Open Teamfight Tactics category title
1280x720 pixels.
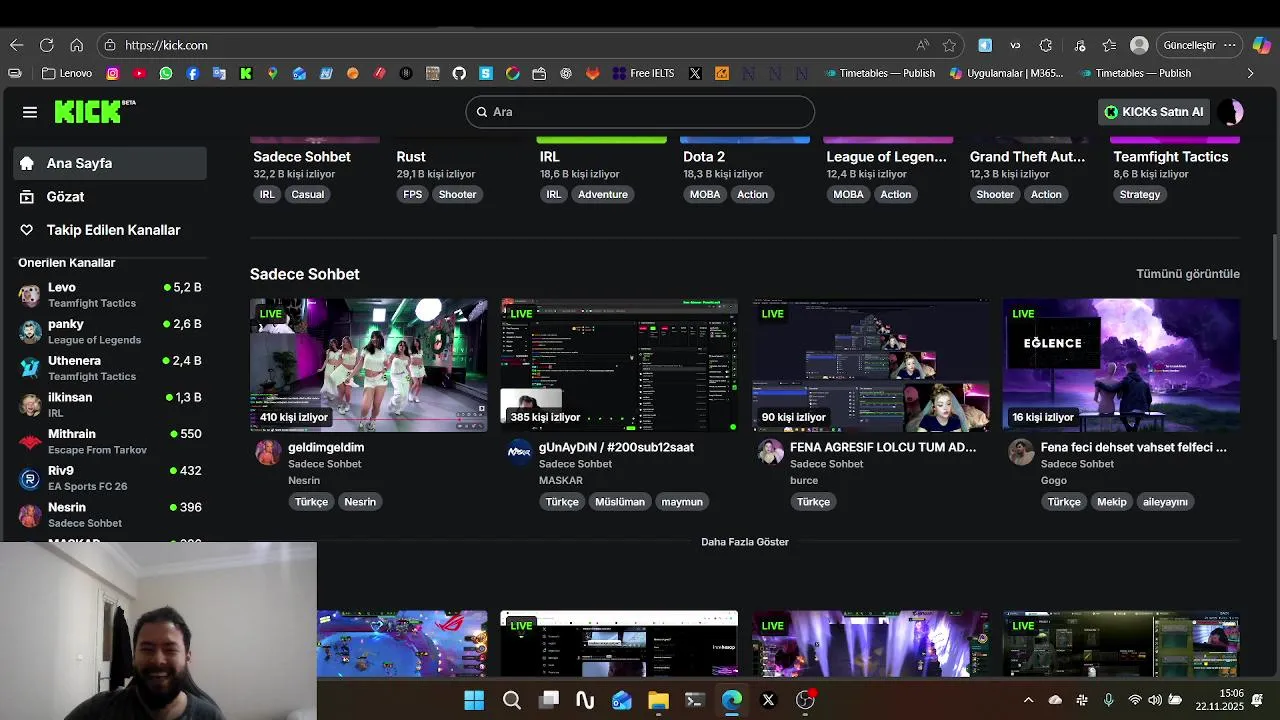tap(1170, 156)
